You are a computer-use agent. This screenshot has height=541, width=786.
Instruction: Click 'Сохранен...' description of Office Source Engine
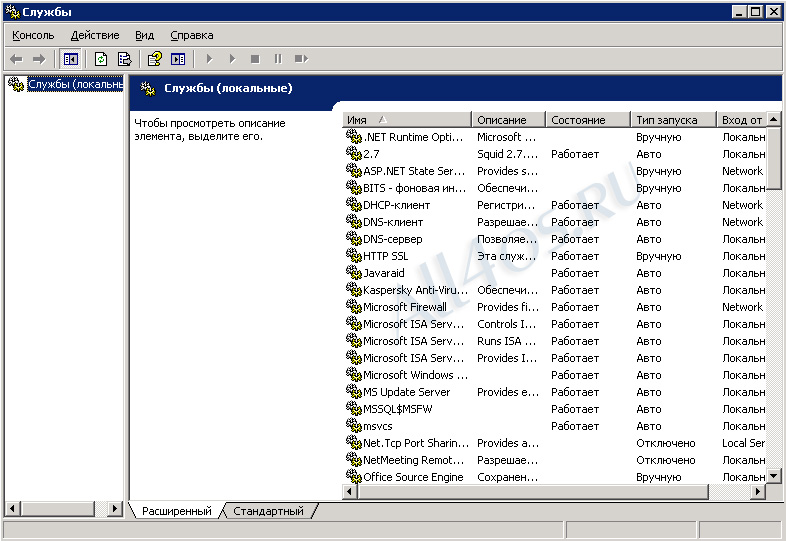(x=507, y=477)
